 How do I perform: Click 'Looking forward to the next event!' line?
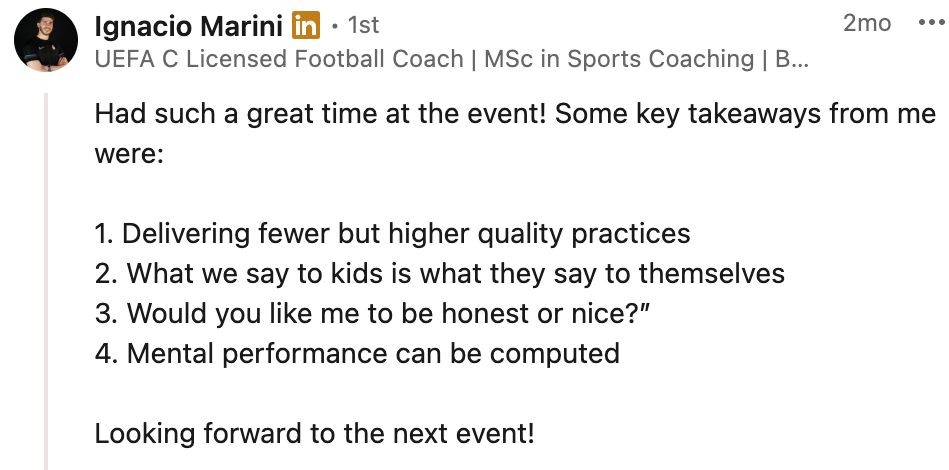click(314, 435)
